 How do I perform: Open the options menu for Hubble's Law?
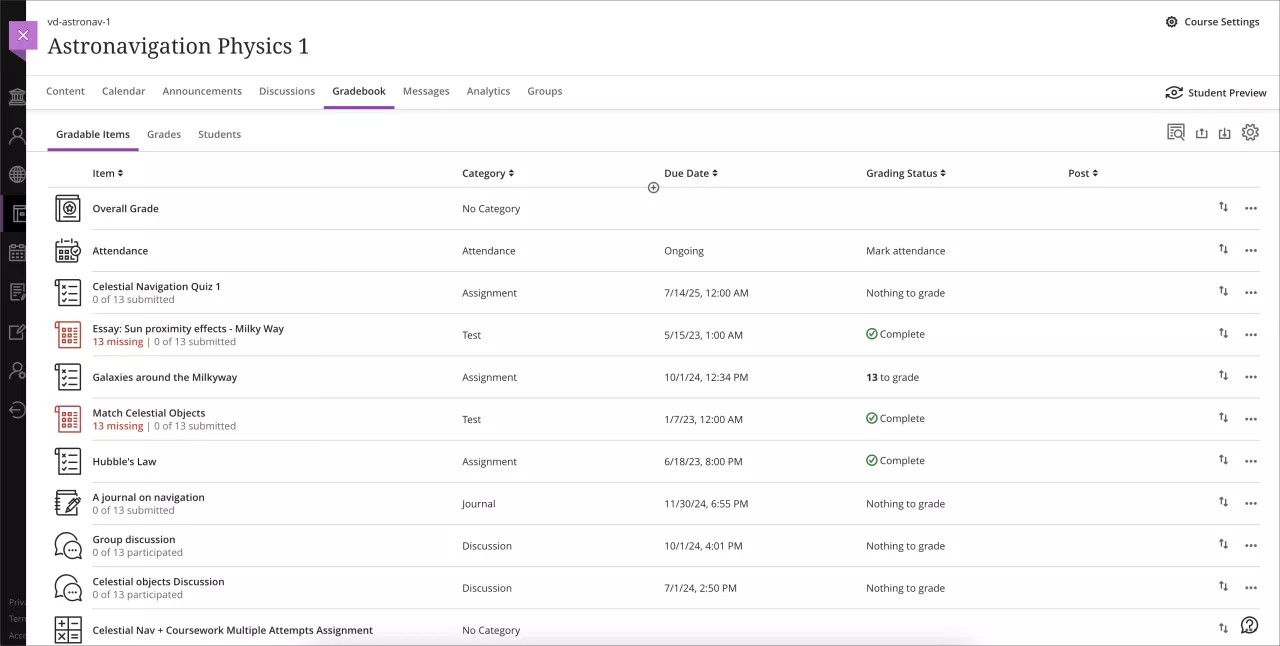click(1251, 461)
